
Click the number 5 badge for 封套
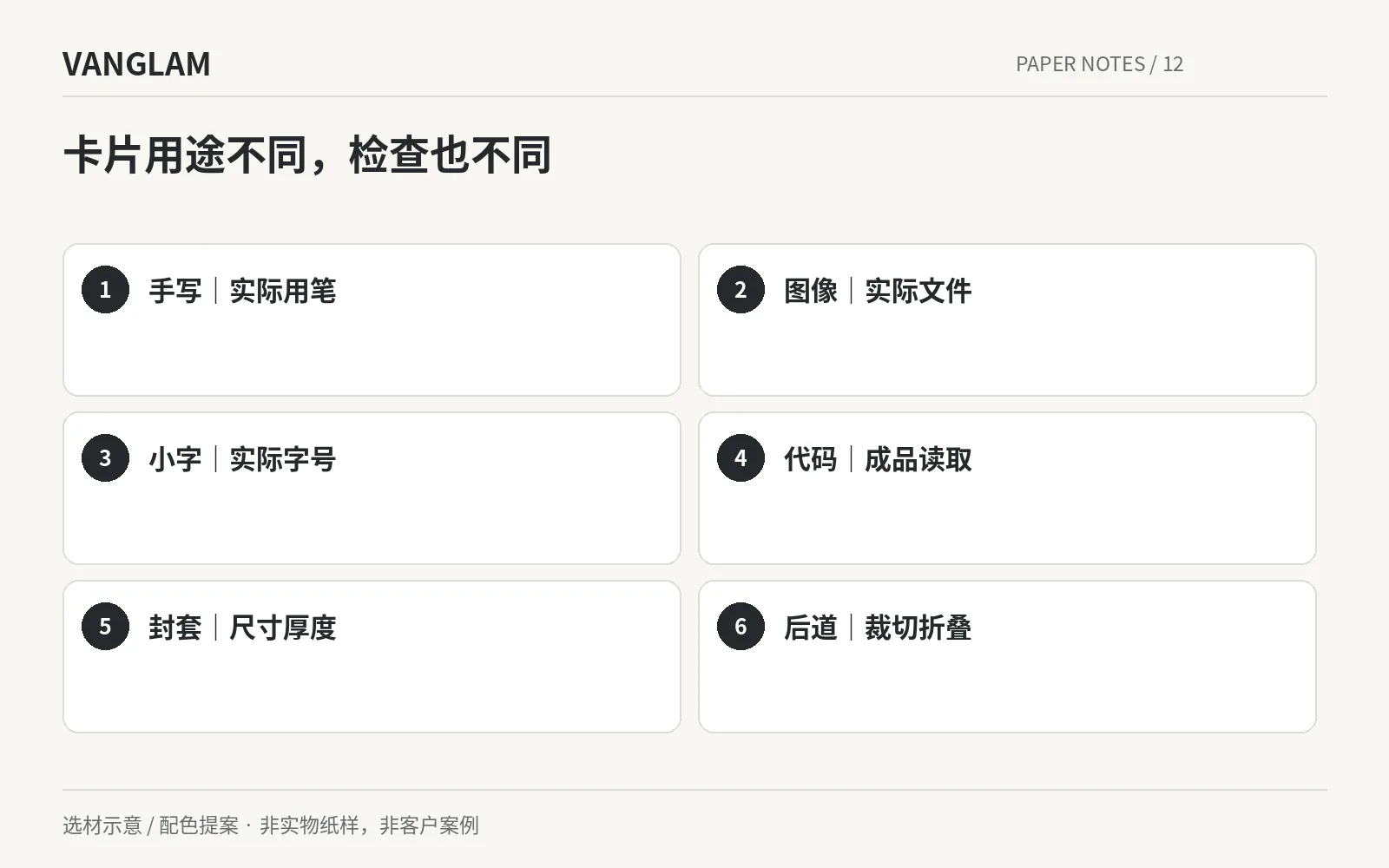click(105, 627)
